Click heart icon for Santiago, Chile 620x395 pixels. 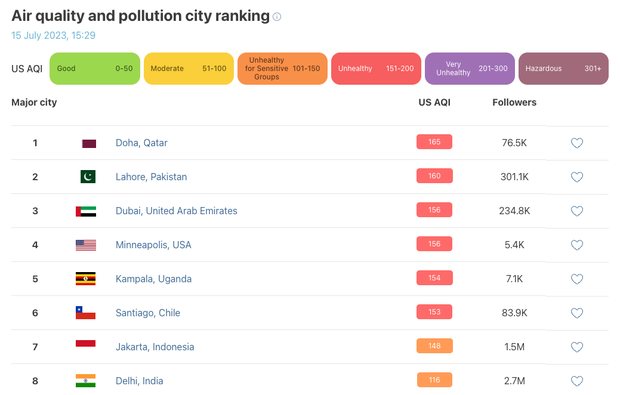(577, 313)
